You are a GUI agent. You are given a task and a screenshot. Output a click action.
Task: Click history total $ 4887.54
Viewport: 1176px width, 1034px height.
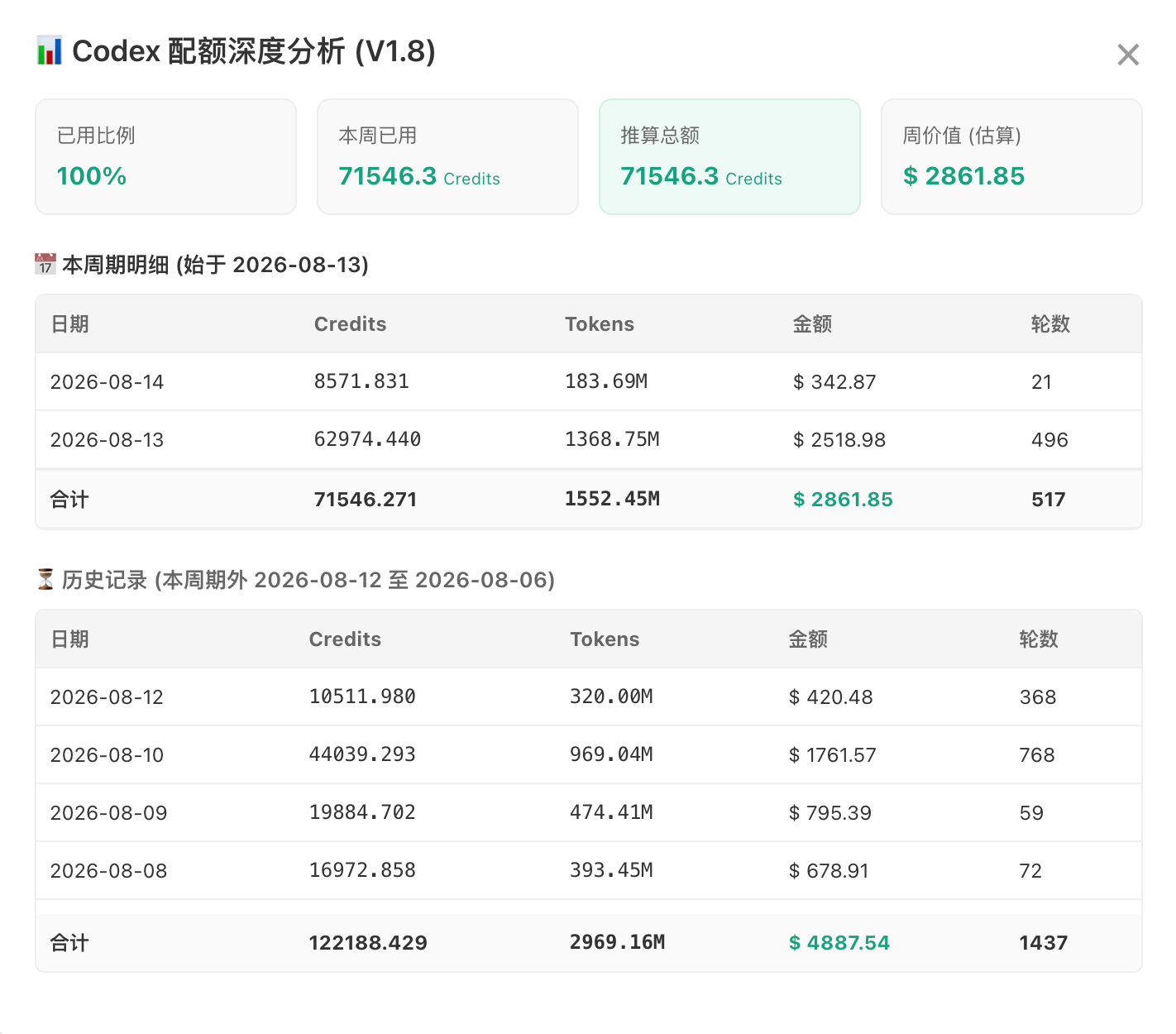pyautogui.click(x=839, y=943)
